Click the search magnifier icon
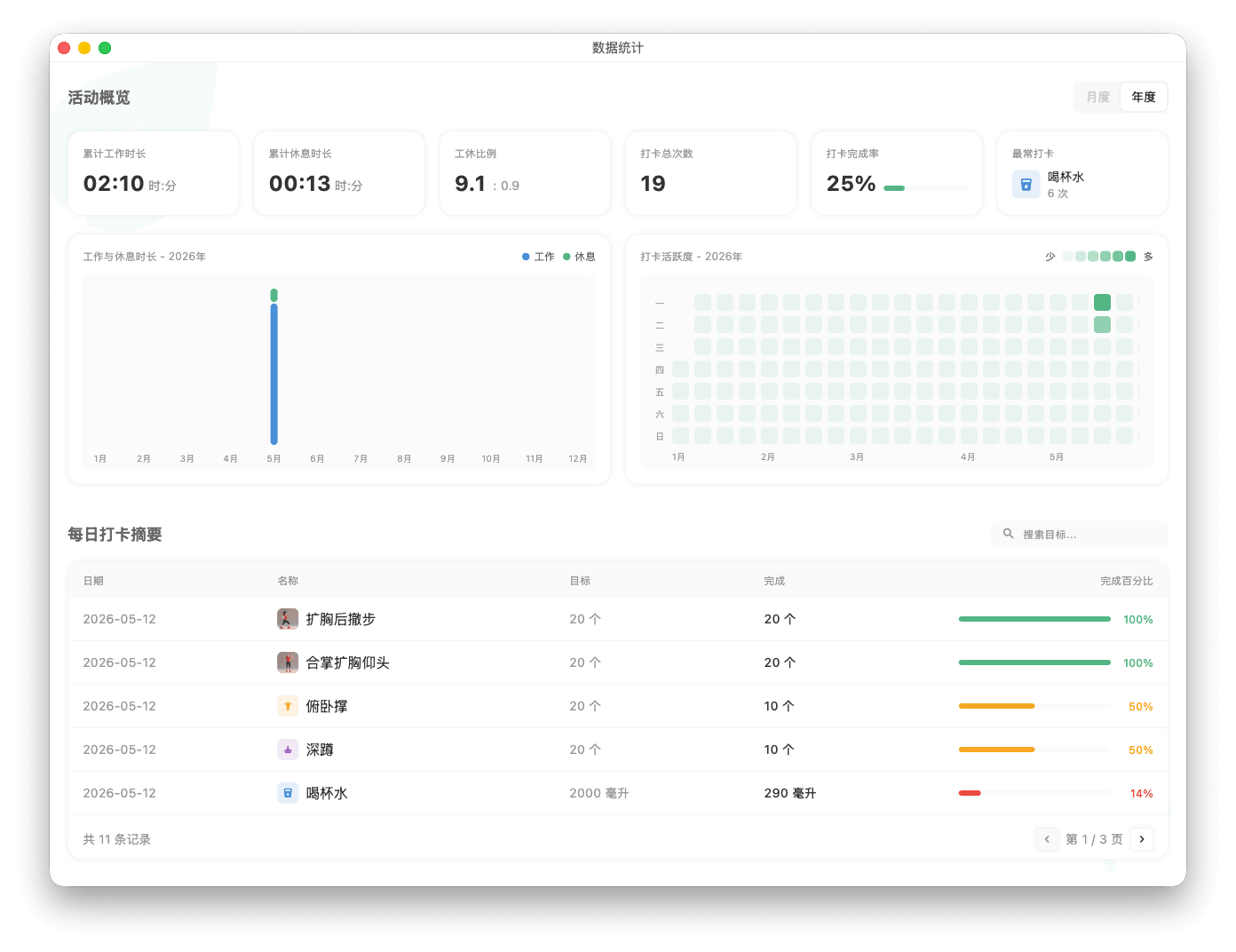This screenshot has width=1236, height=952. pyautogui.click(x=1009, y=534)
